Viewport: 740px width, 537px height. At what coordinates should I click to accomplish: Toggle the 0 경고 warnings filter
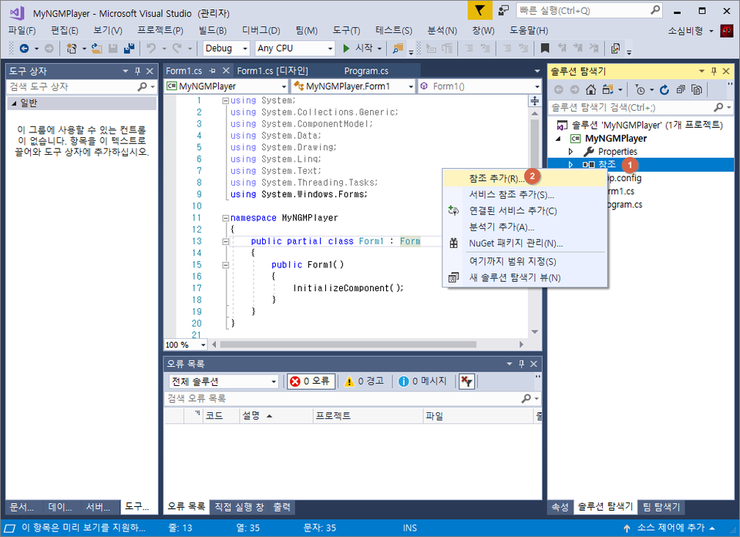click(x=364, y=381)
